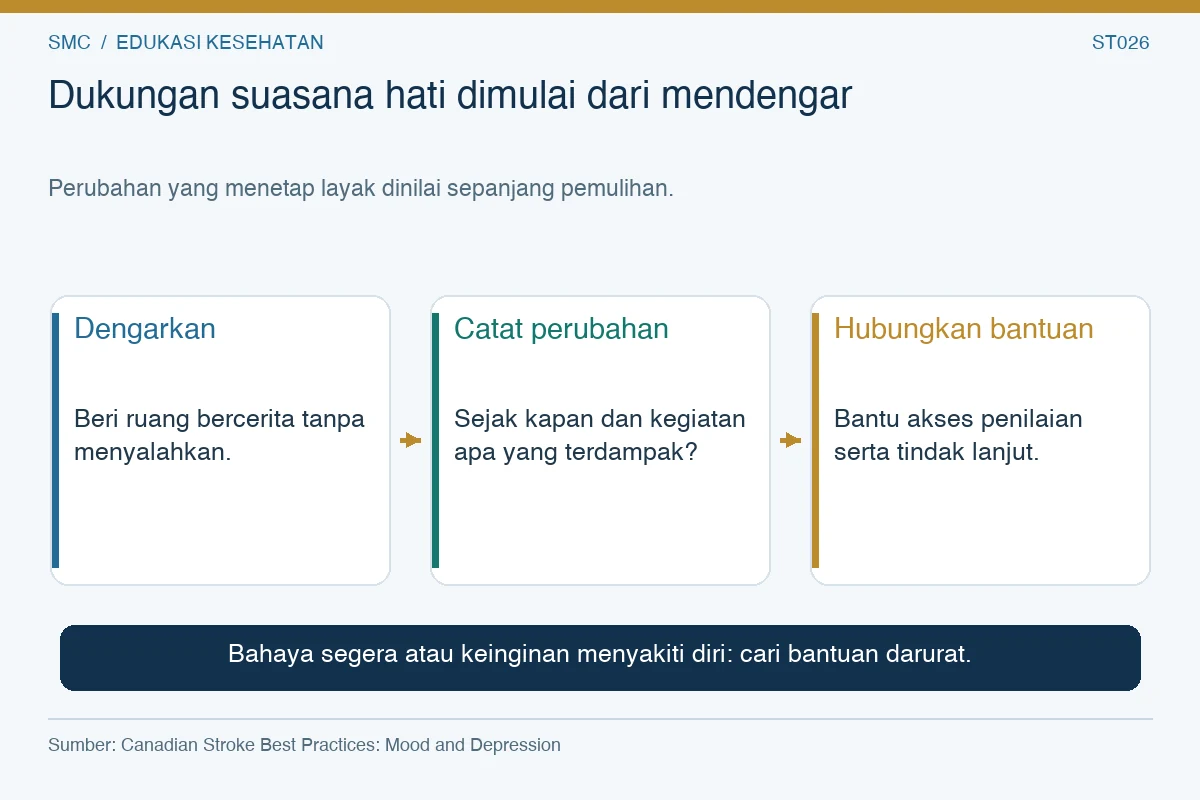Click text 'Beri ruang bercerita tanpa menyalahkan.'
Viewport: 1200px width, 800px height.
[x=219, y=435]
